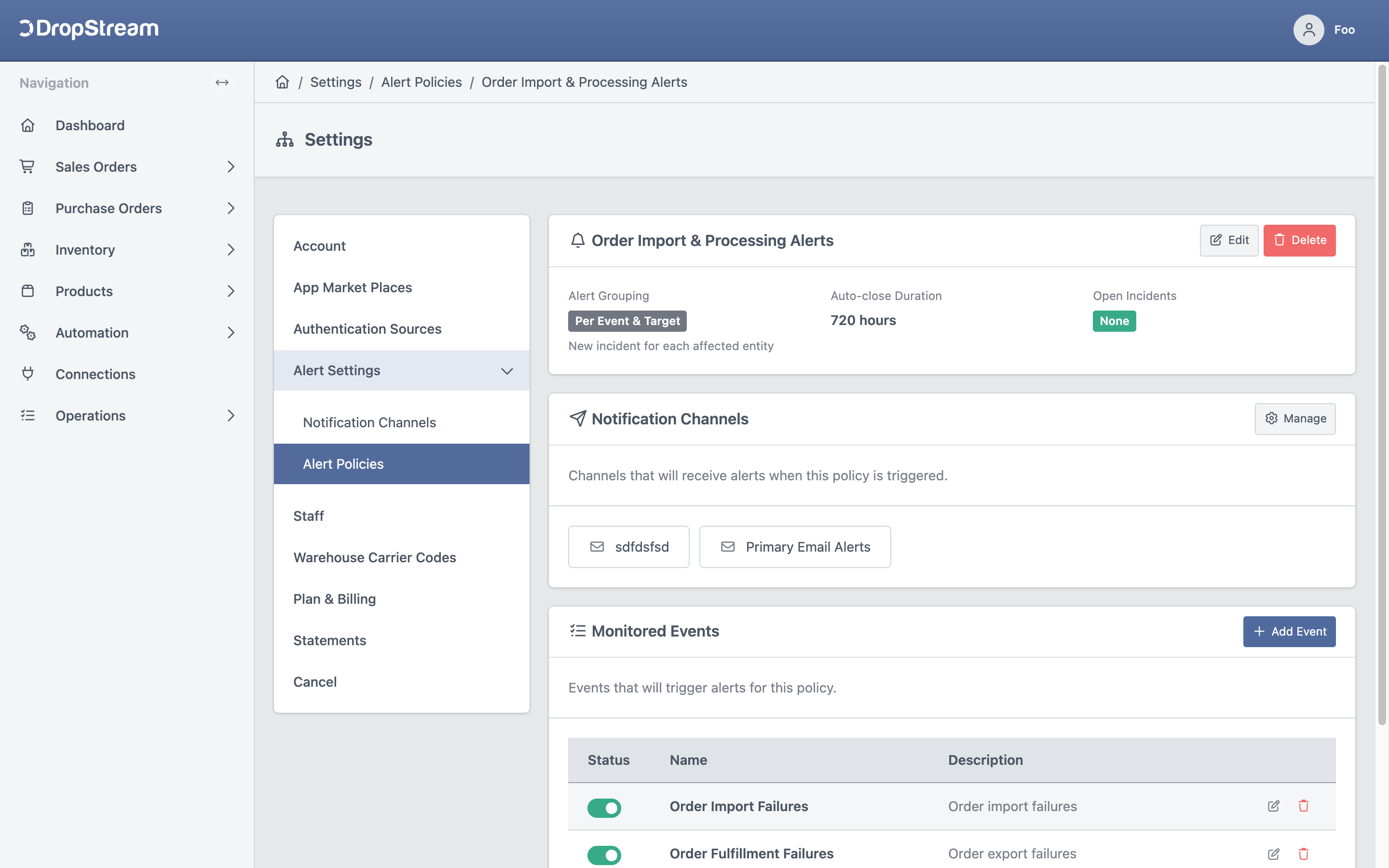Open Warehouse Carrier Codes settings
1389x868 pixels.
(x=401, y=557)
